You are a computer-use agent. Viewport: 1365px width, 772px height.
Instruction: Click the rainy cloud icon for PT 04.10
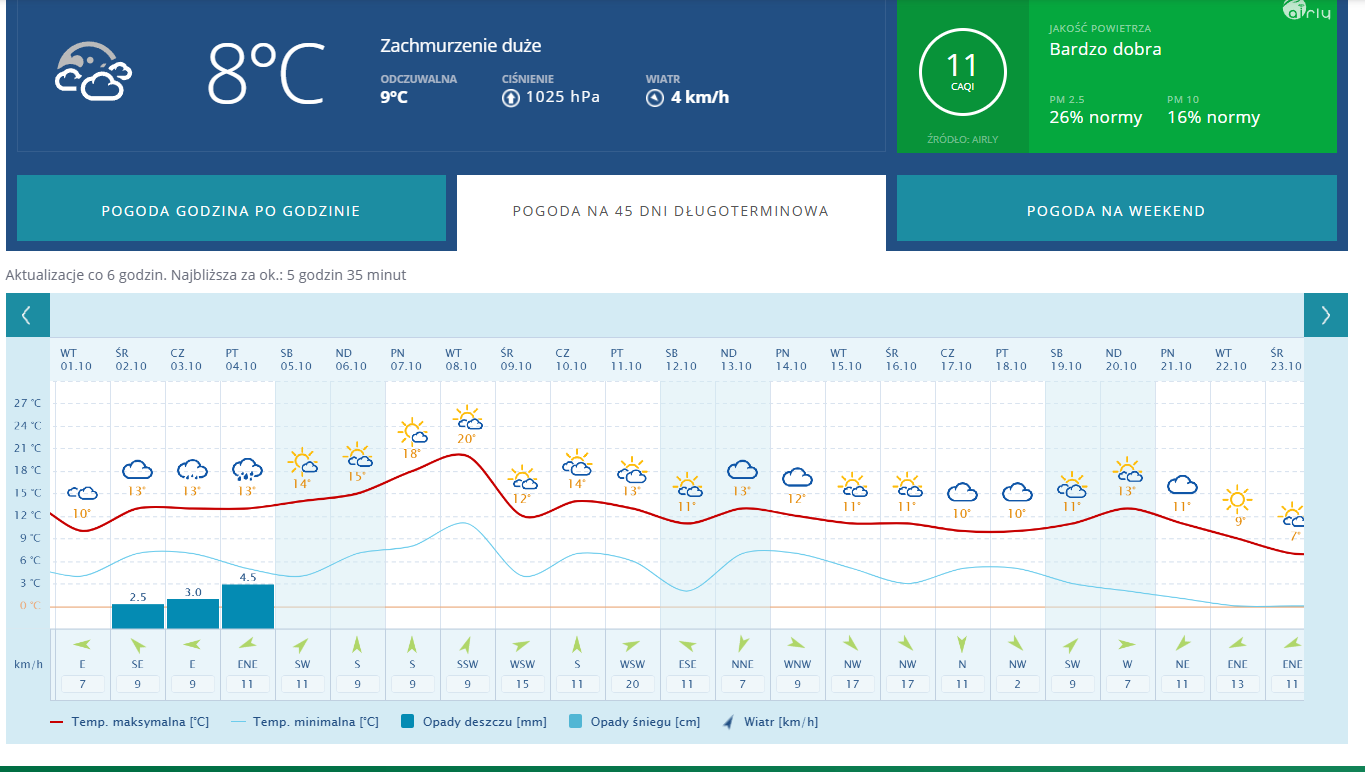click(x=247, y=469)
